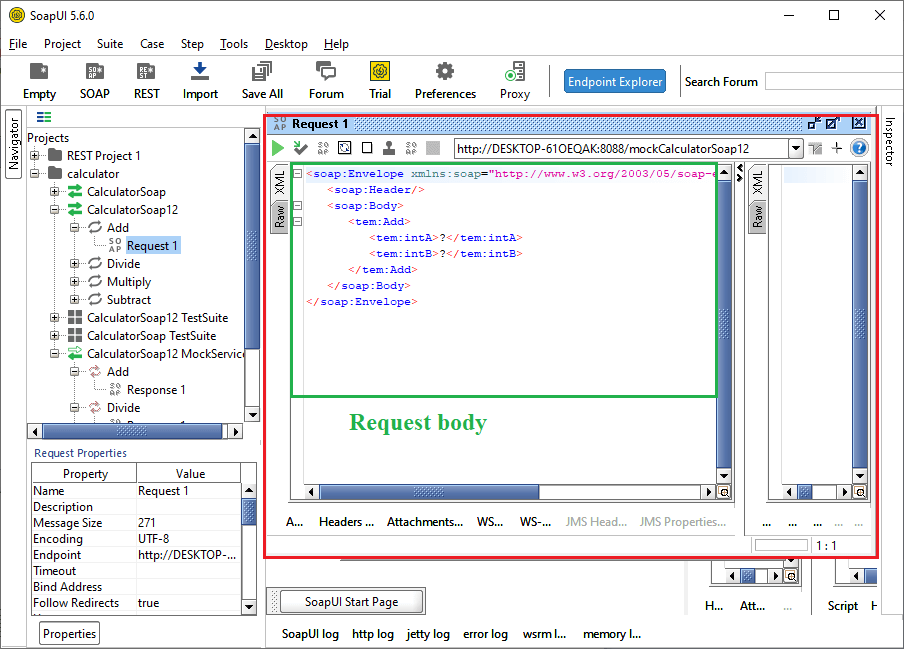Click the magnifier icon at the request editor corner
The image size is (906, 652).
coord(724,492)
